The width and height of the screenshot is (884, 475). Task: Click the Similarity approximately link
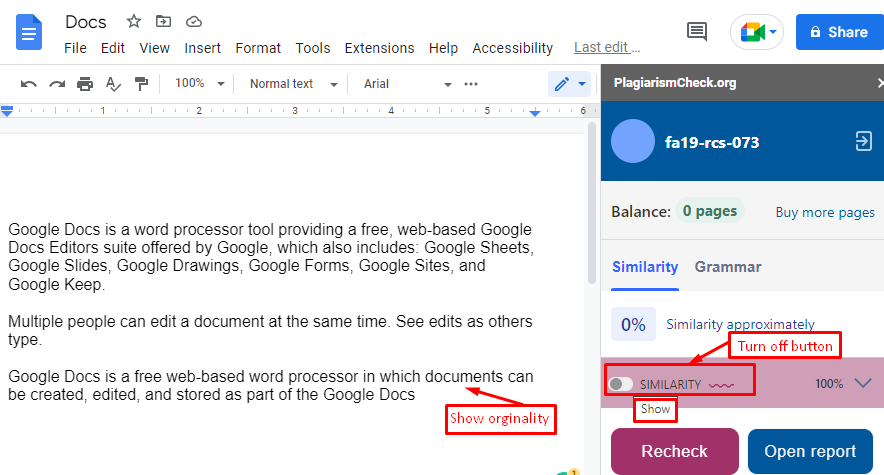click(740, 325)
